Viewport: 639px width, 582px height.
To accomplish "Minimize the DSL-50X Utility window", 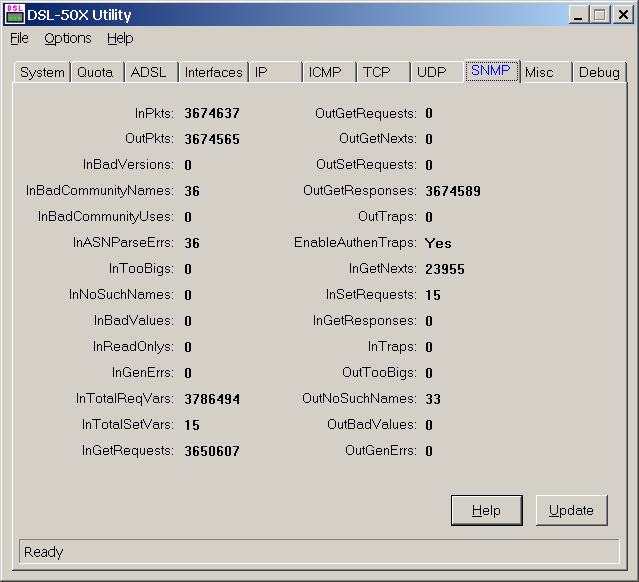I will (x=578, y=15).
